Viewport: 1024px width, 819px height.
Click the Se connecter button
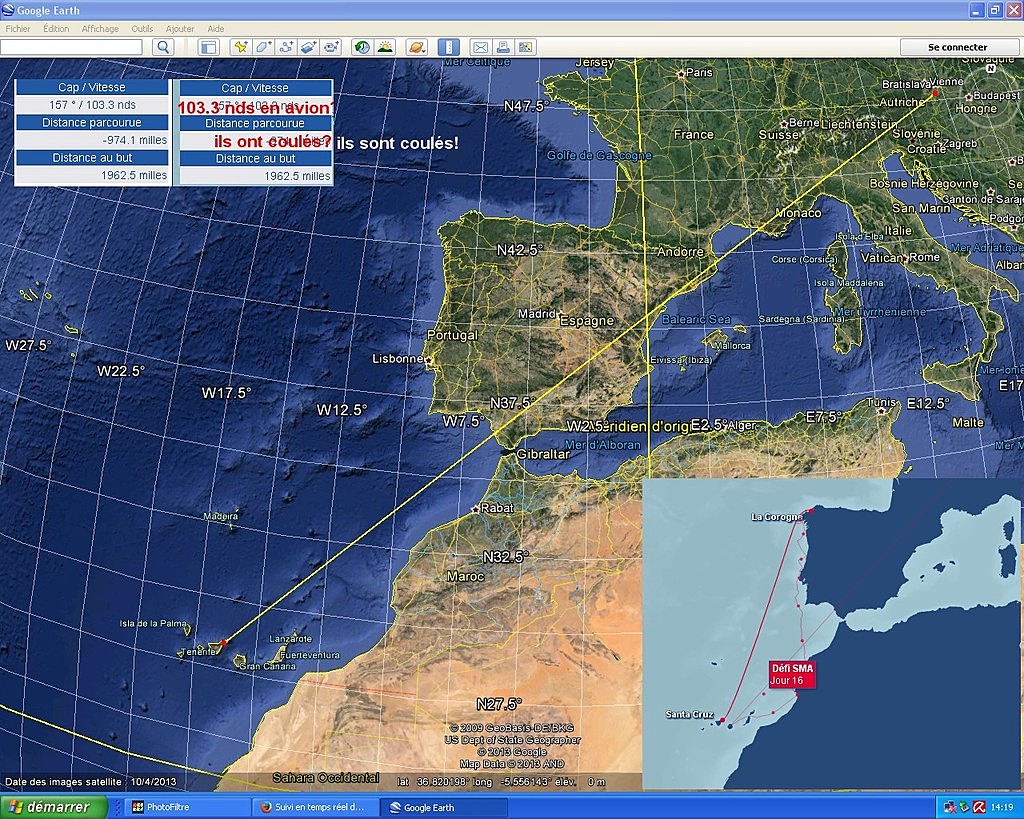957,47
